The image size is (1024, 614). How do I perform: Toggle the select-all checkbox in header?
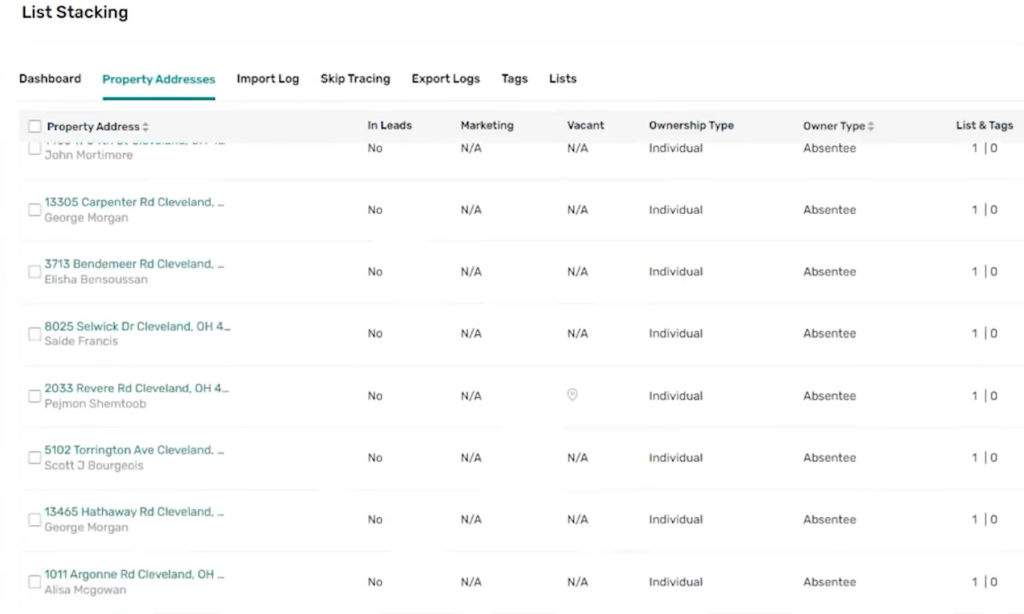[x=35, y=125]
